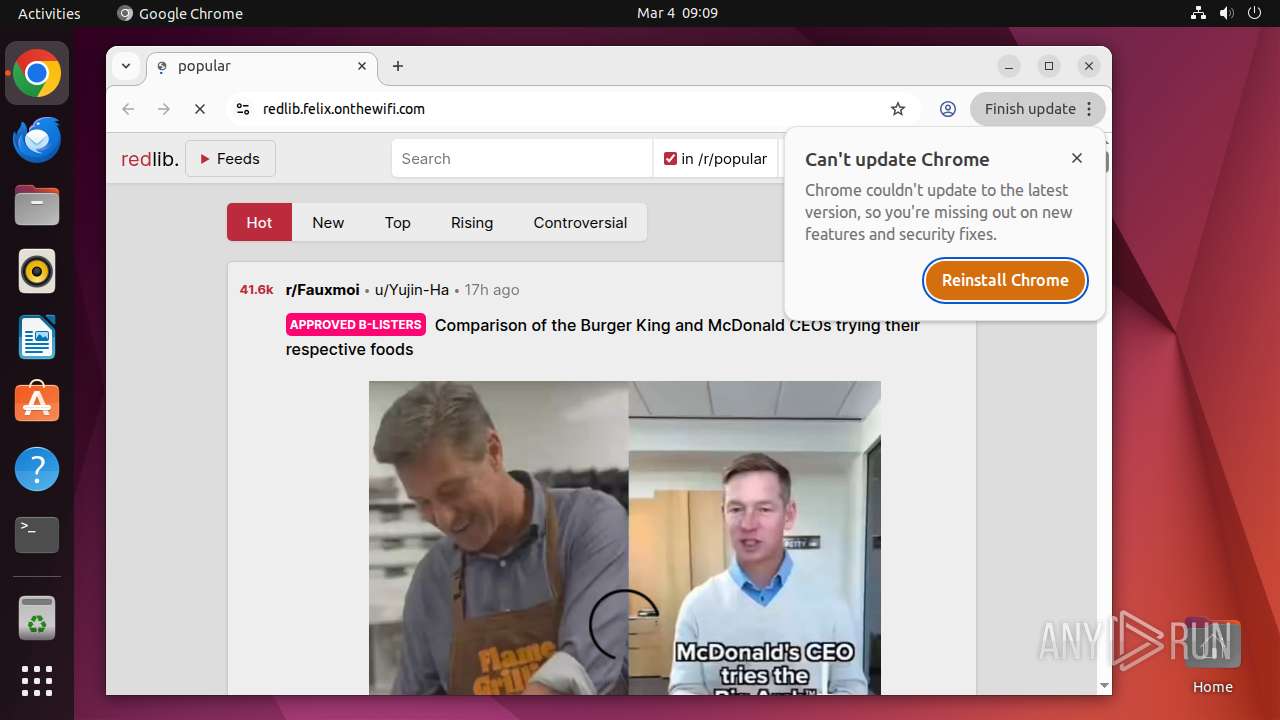This screenshot has height=720, width=1280.
Task: Open the Feeds dropdown
Action: click(x=230, y=159)
